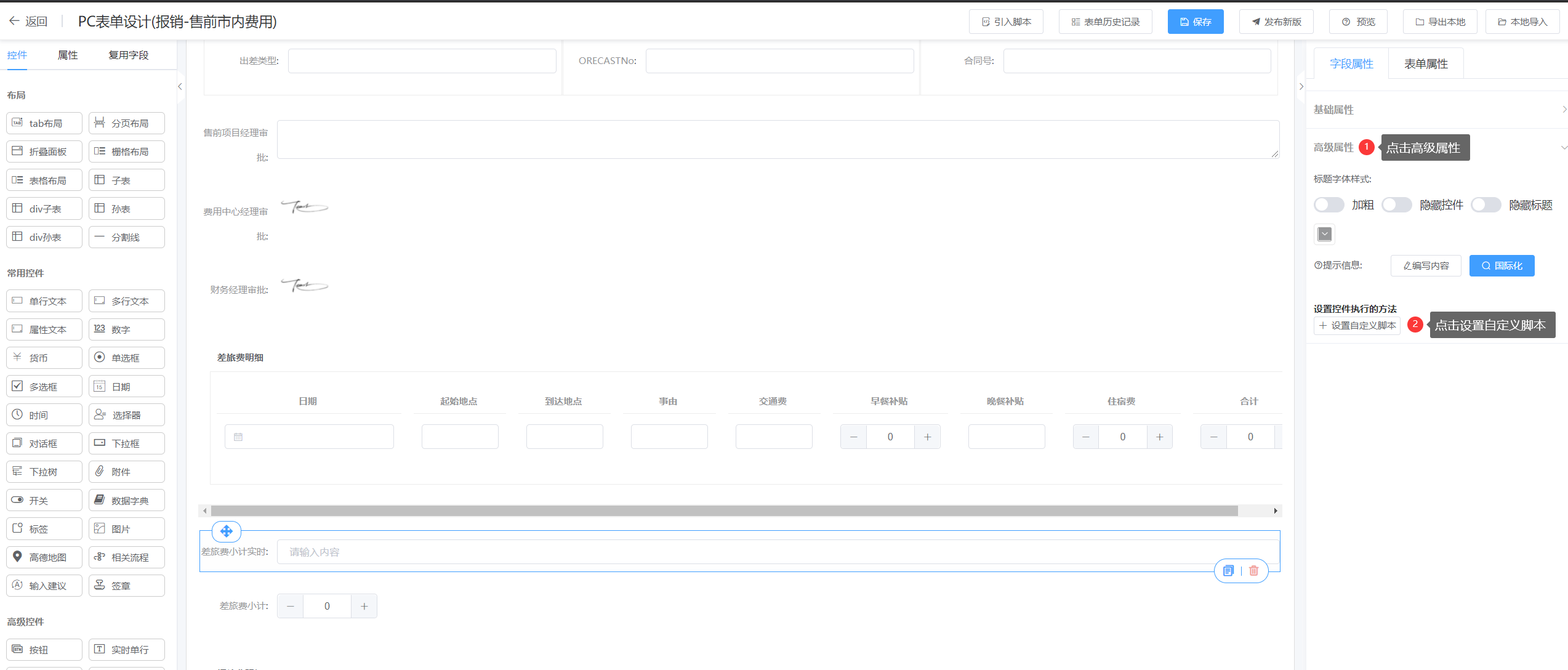
Task: Collapse left control panel with arrow
Action: pyautogui.click(x=180, y=87)
